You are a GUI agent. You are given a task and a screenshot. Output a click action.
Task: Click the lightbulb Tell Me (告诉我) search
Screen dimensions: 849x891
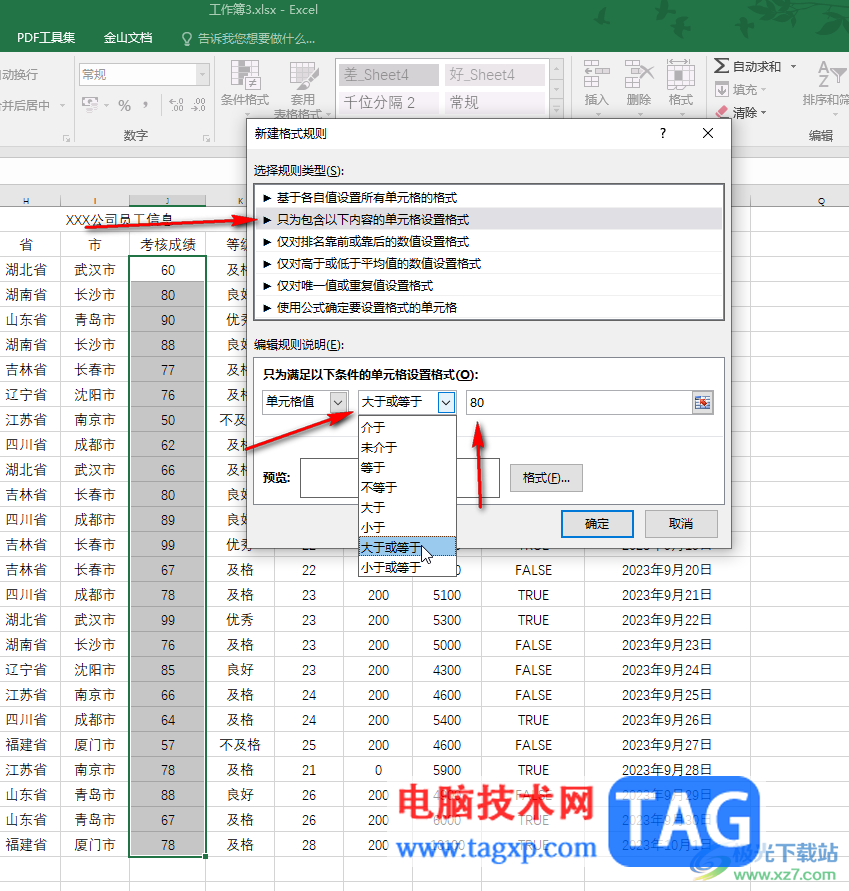(x=186, y=39)
